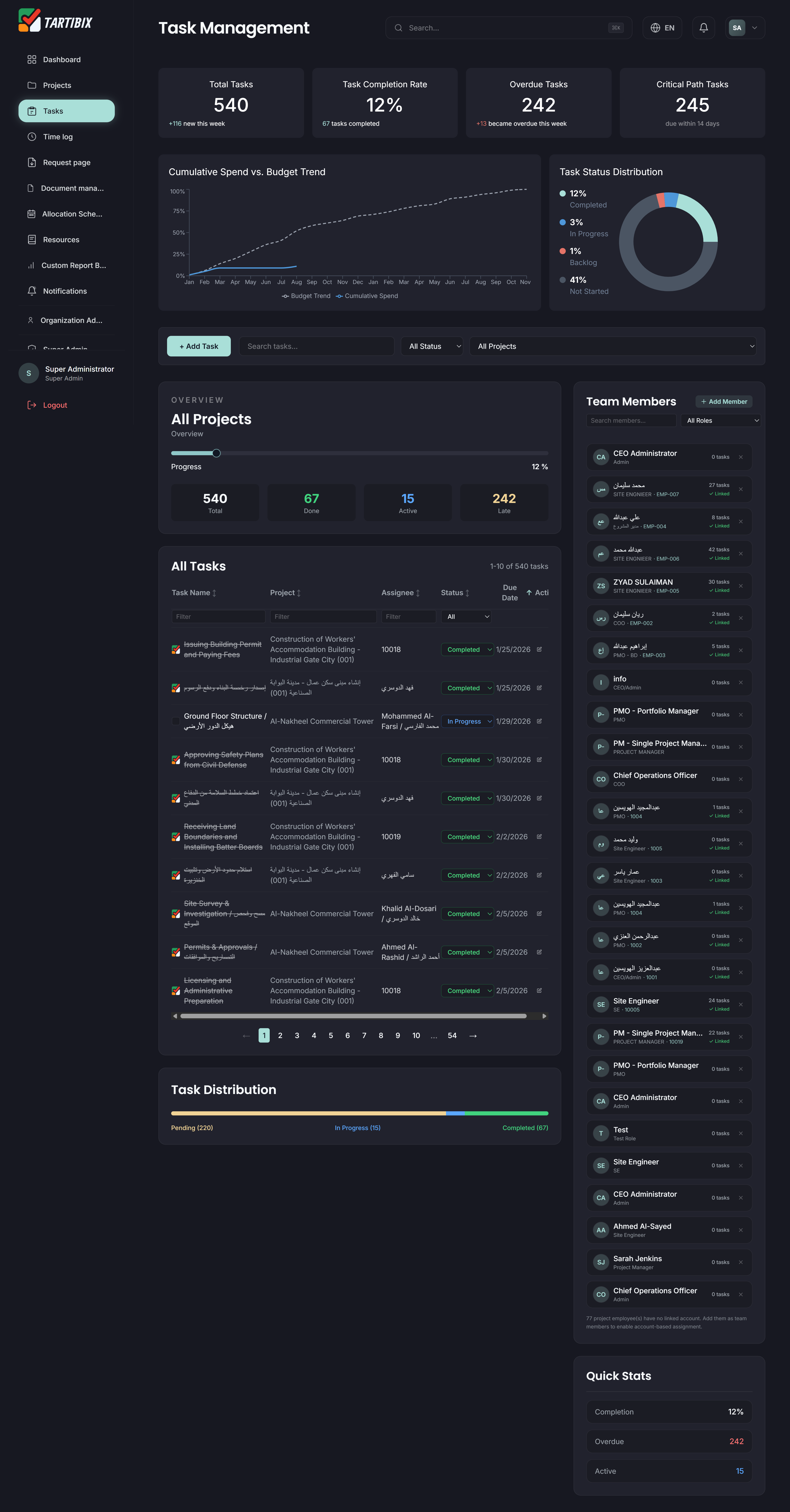Open status dropdown for Permits & Approvals
The height and width of the screenshot is (1512, 790).
coord(467,952)
